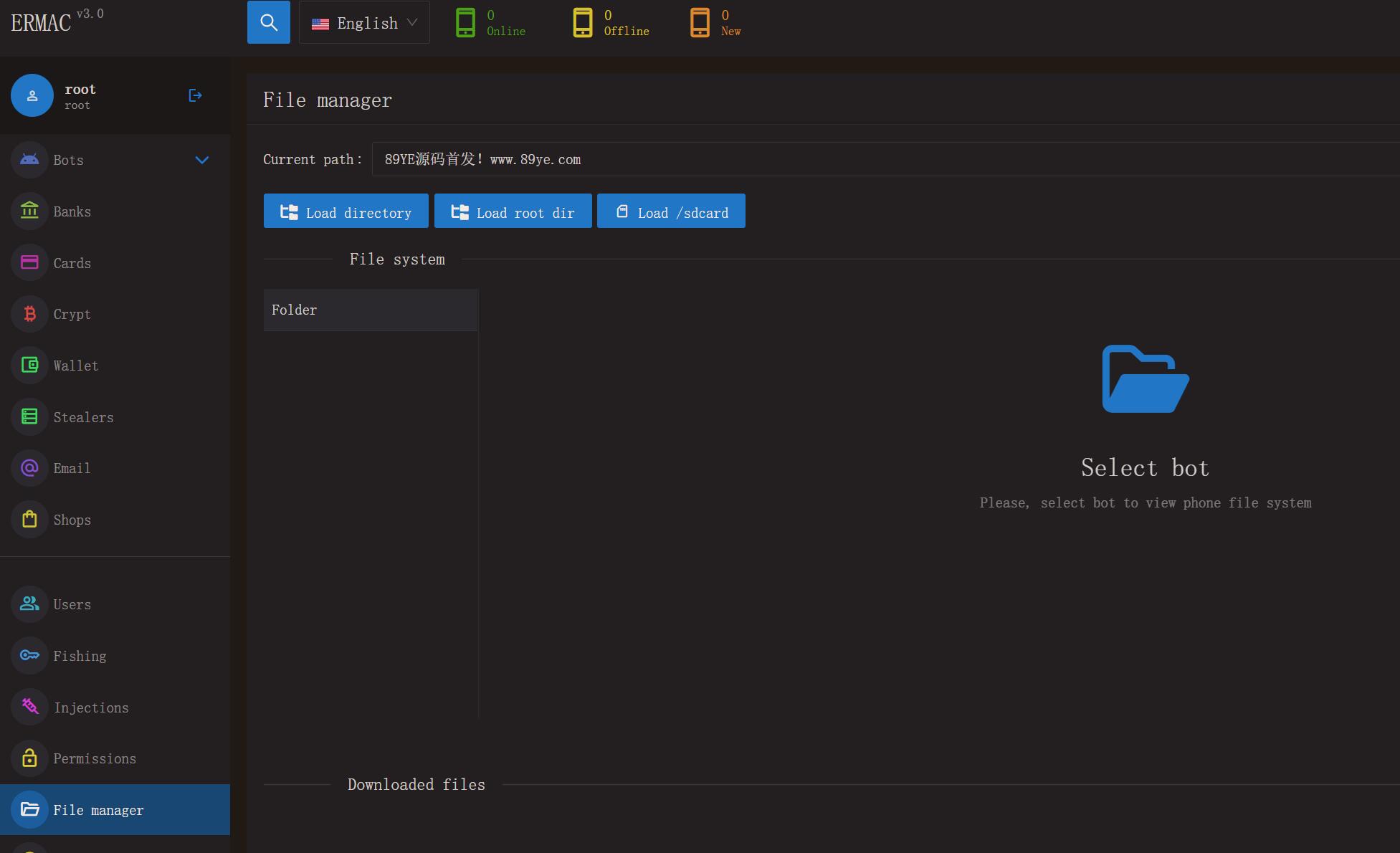Click the Wallet sidebar icon
1400x853 pixels.
[29, 366]
